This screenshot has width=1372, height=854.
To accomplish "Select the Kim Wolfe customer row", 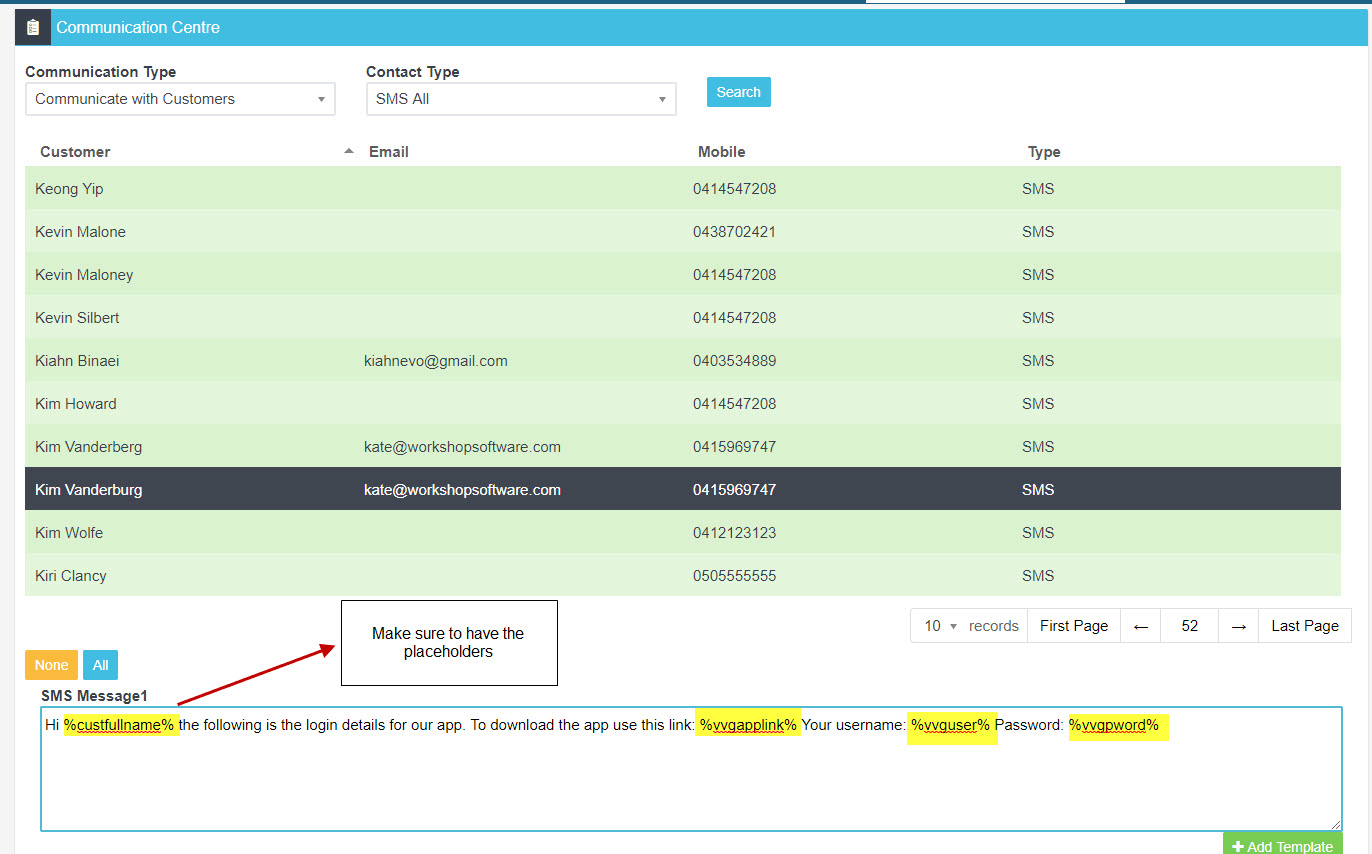I will [683, 532].
